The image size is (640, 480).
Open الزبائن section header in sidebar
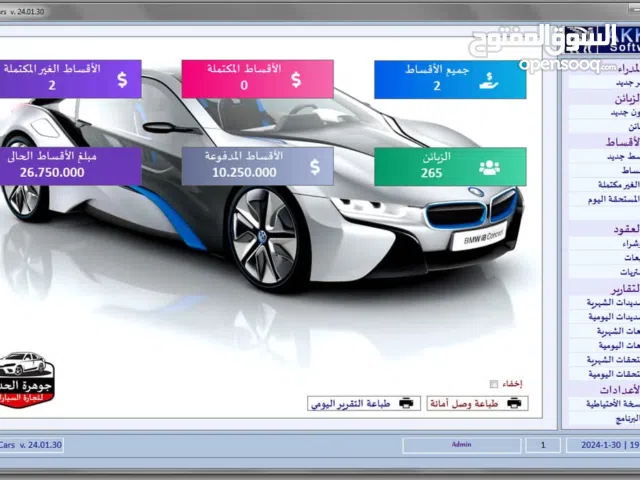tap(627, 98)
